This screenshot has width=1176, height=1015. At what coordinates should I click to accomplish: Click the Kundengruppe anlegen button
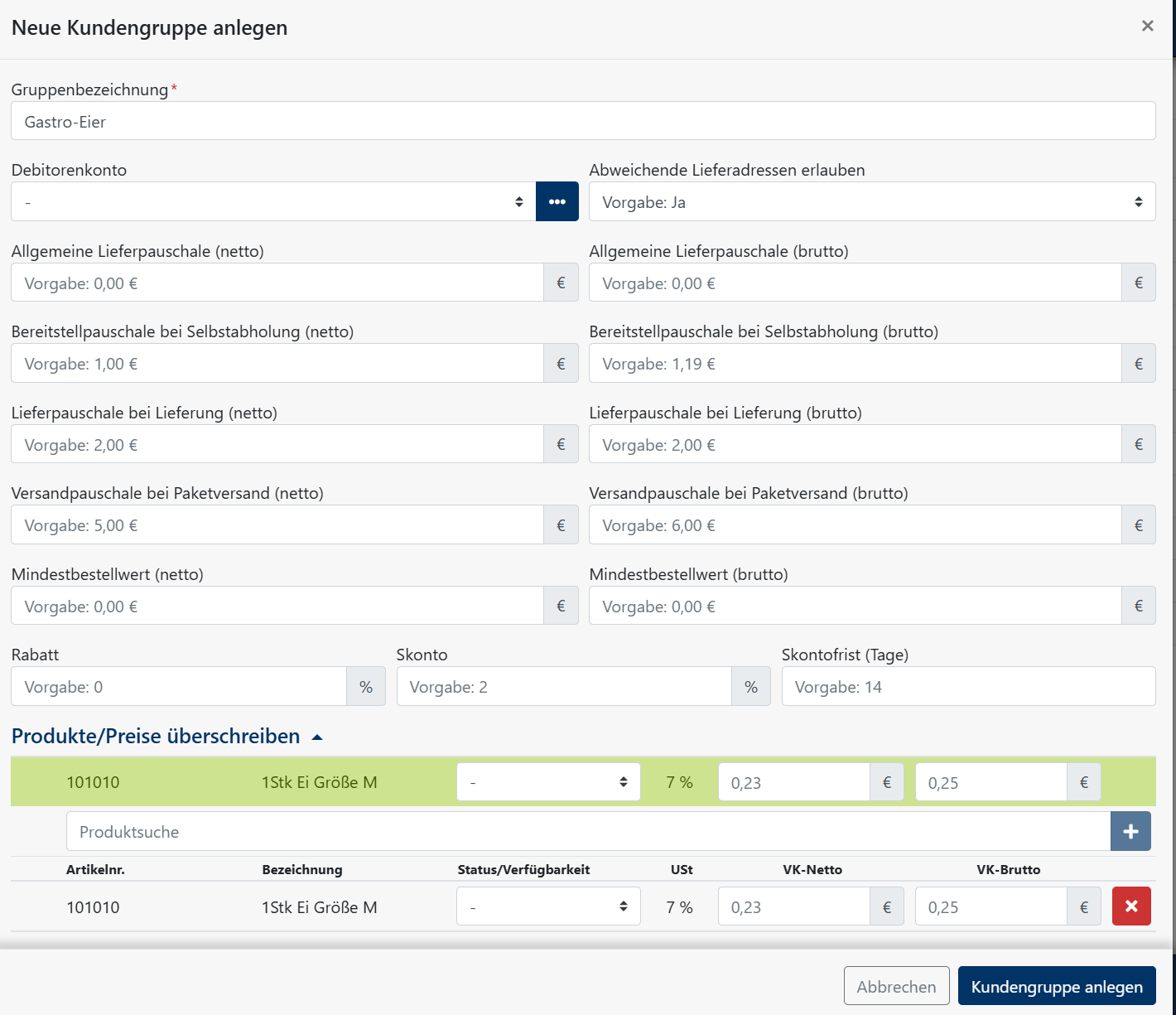1057,986
